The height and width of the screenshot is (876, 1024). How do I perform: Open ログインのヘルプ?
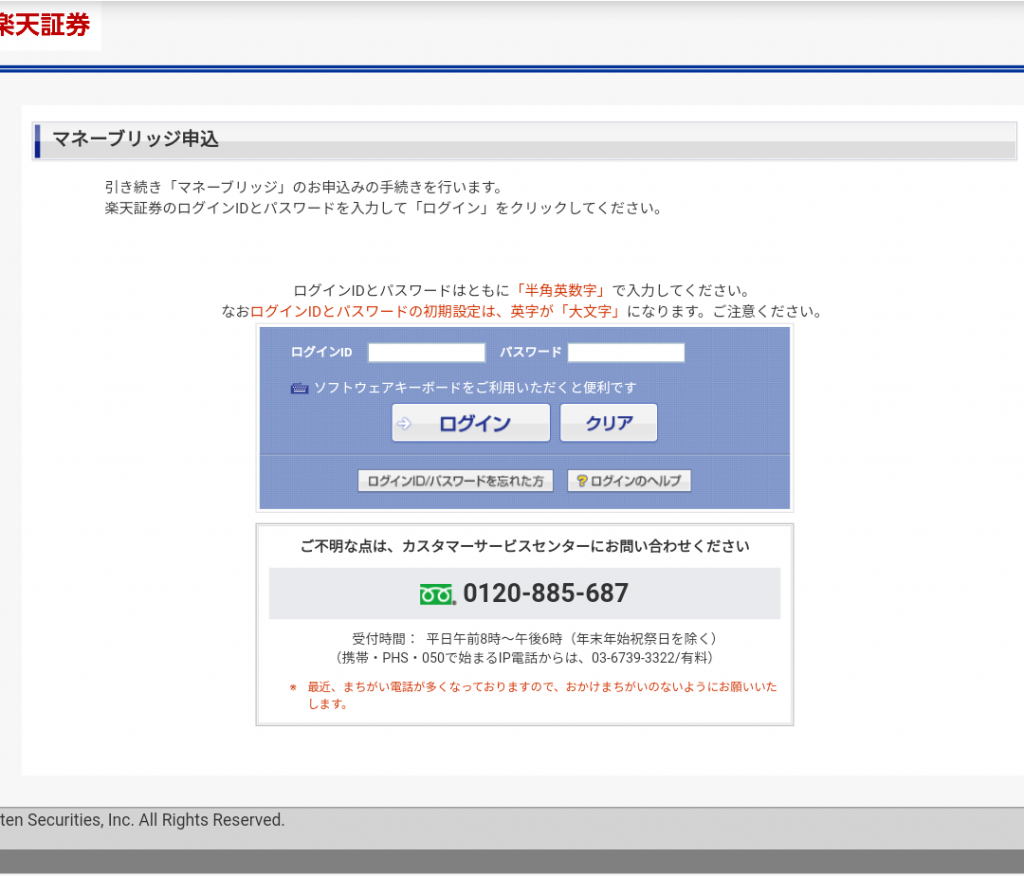(629, 481)
